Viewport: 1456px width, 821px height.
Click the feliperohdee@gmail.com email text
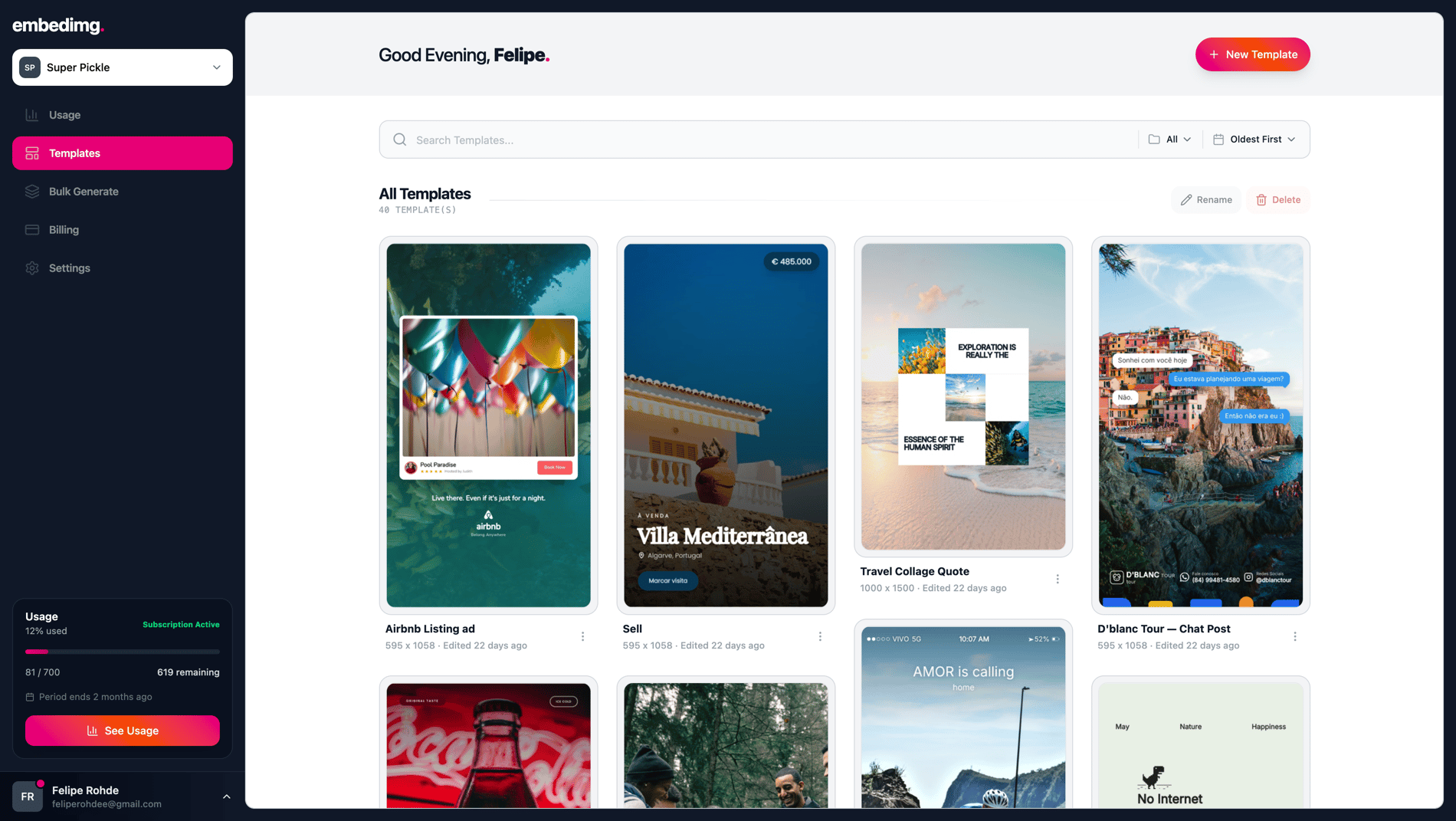coord(107,805)
